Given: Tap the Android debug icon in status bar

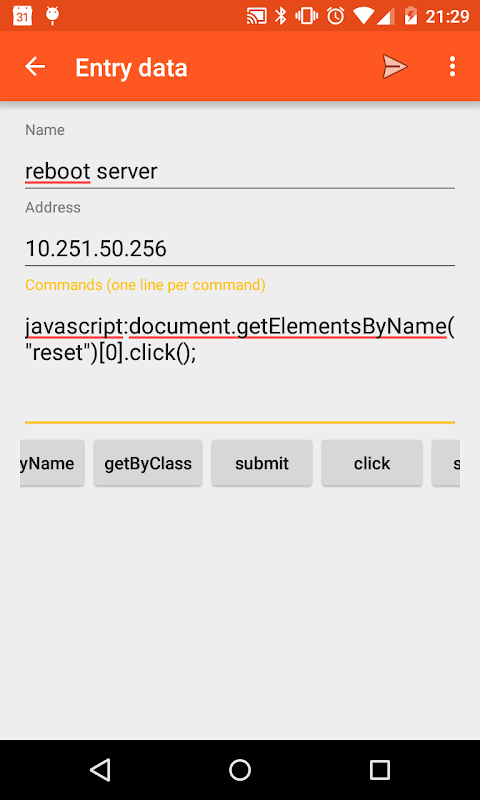Looking at the screenshot, I should pos(53,16).
